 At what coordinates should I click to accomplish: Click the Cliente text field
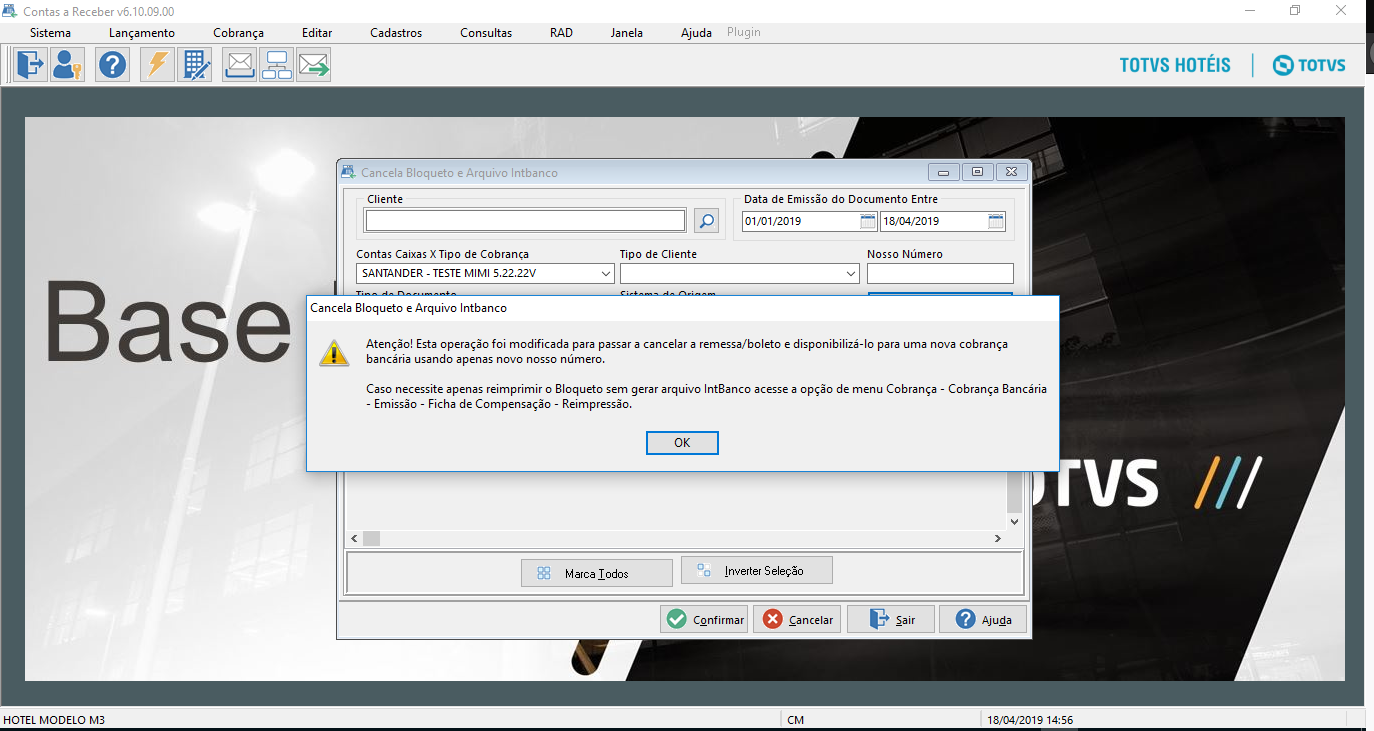(525, 221)
